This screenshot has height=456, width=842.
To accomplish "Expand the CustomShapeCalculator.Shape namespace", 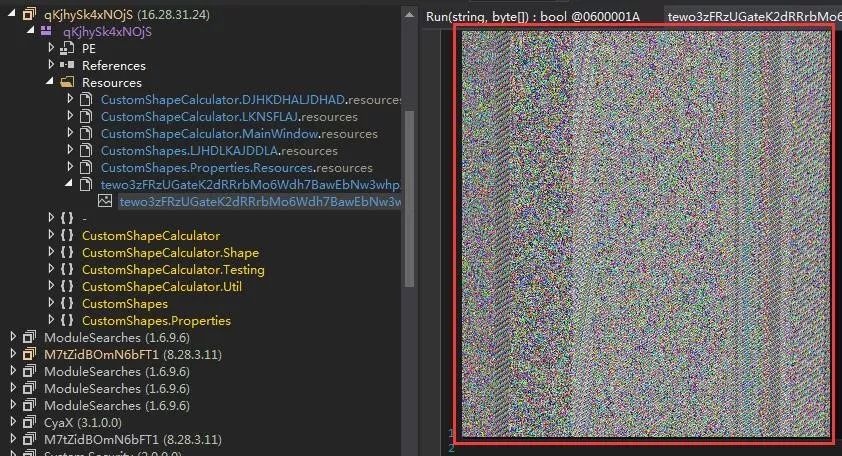I will (51, 253).
